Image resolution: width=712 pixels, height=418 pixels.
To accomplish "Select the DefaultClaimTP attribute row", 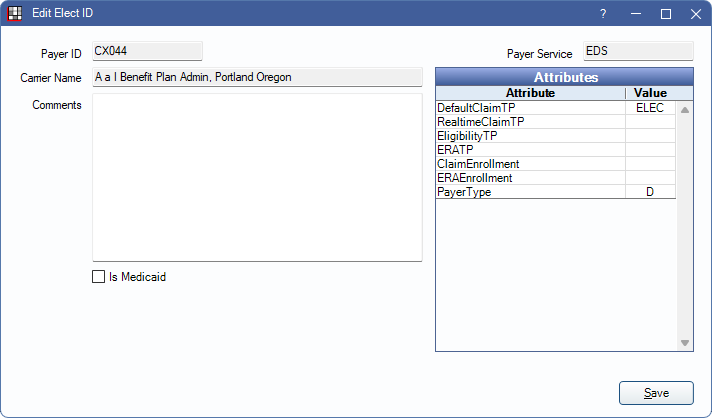I will coord(530,108).
